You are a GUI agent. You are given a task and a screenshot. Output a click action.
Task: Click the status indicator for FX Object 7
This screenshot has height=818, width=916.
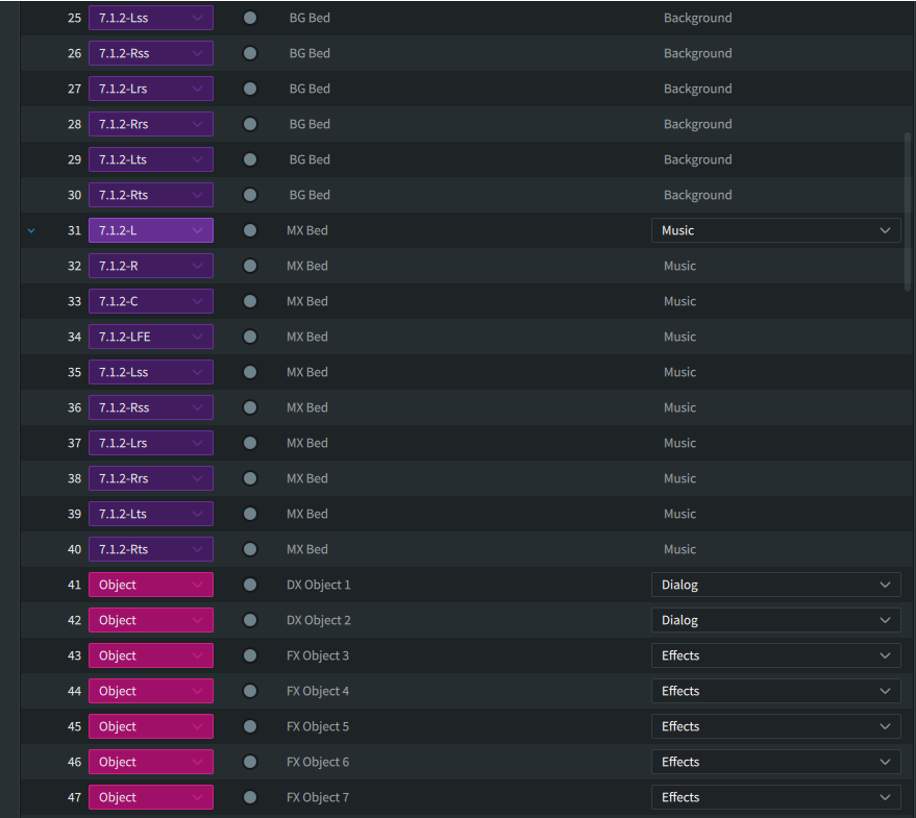click(x=250, y=797)
